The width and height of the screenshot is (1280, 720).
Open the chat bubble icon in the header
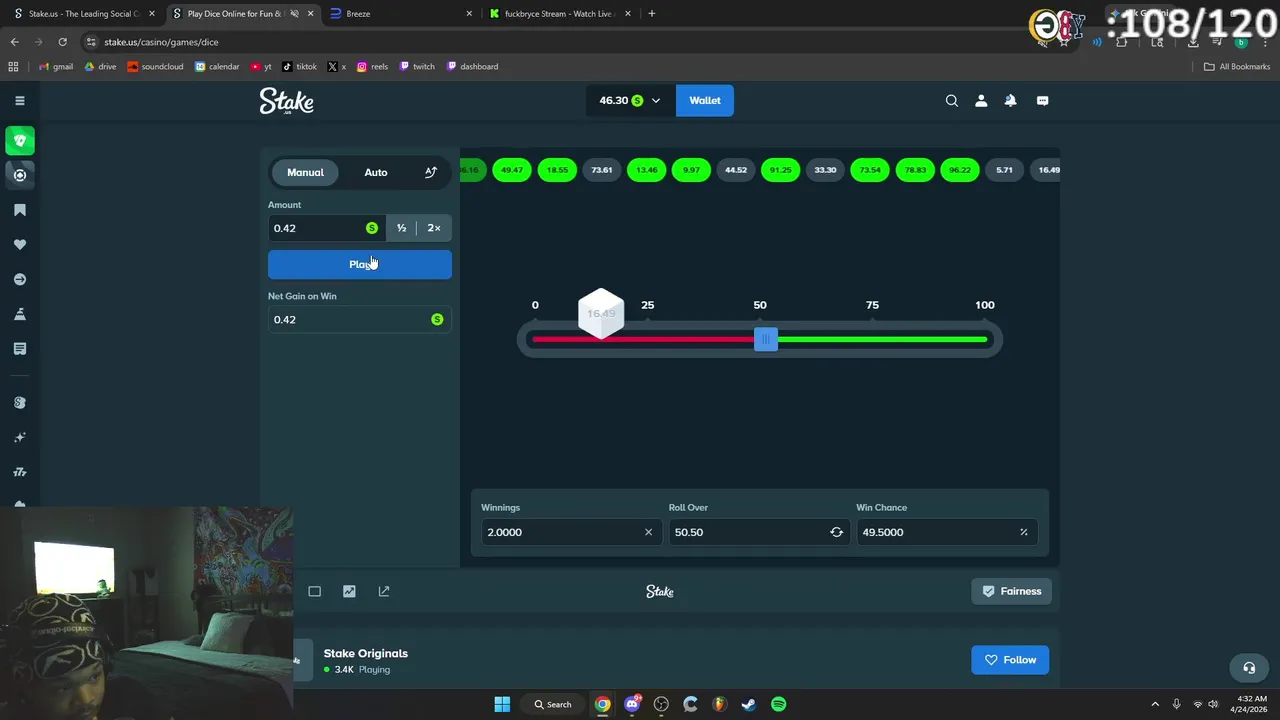pos(1042,101)
